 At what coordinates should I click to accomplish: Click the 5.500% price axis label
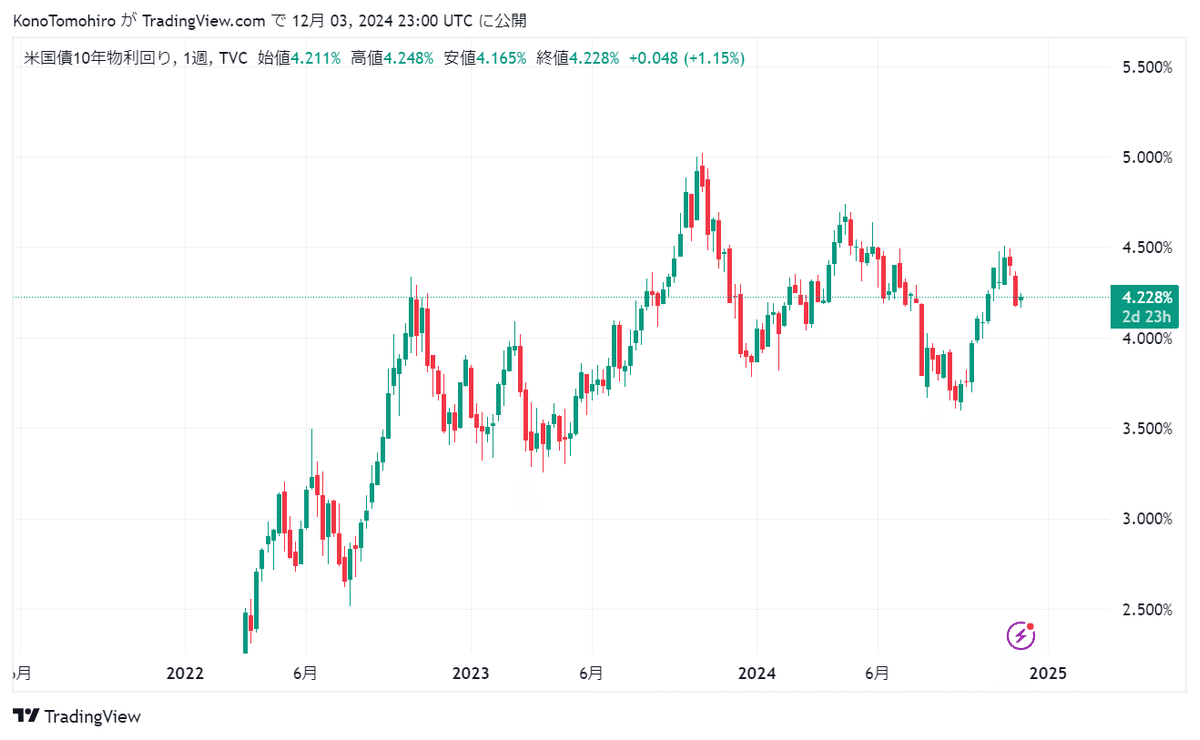coord(1147,67)
